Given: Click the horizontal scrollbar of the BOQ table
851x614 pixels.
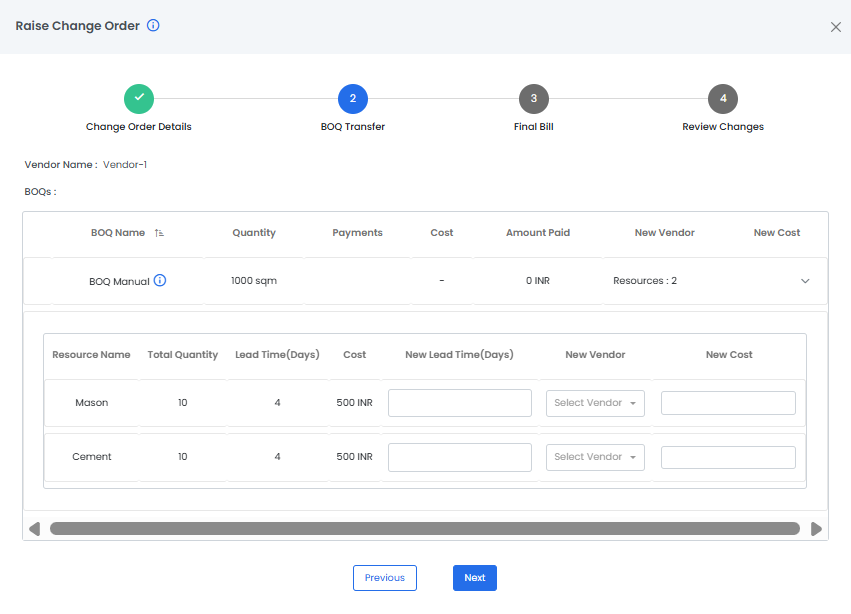Looking at the screenshot, I should 424,529.
